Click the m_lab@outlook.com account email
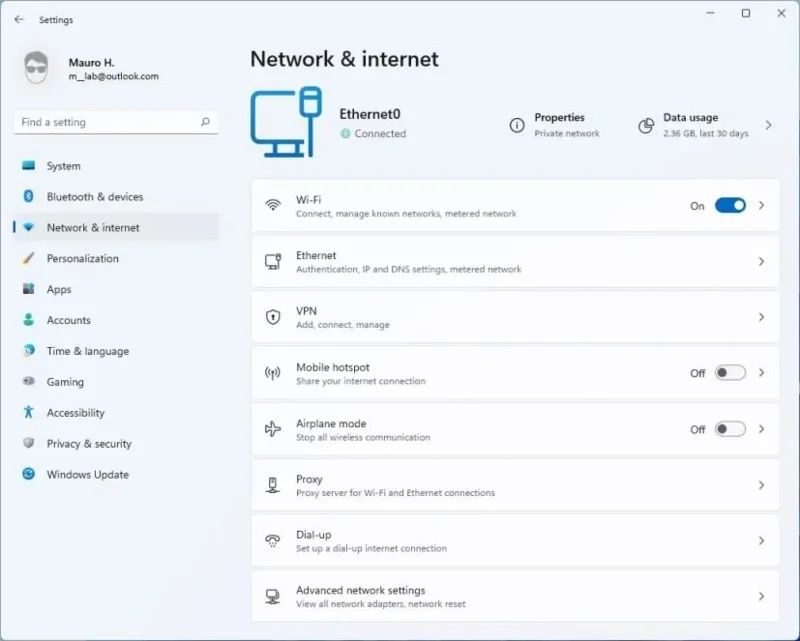Screen dimensions: 800x641 click(114, 76)
